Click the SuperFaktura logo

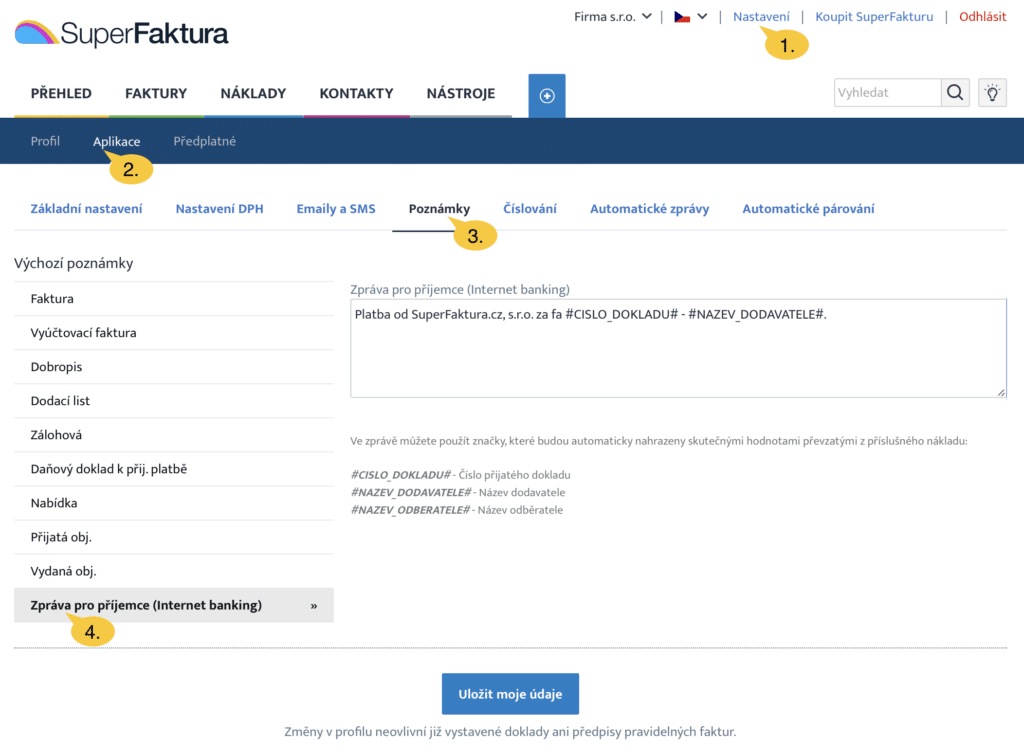(x=121, y=34)
